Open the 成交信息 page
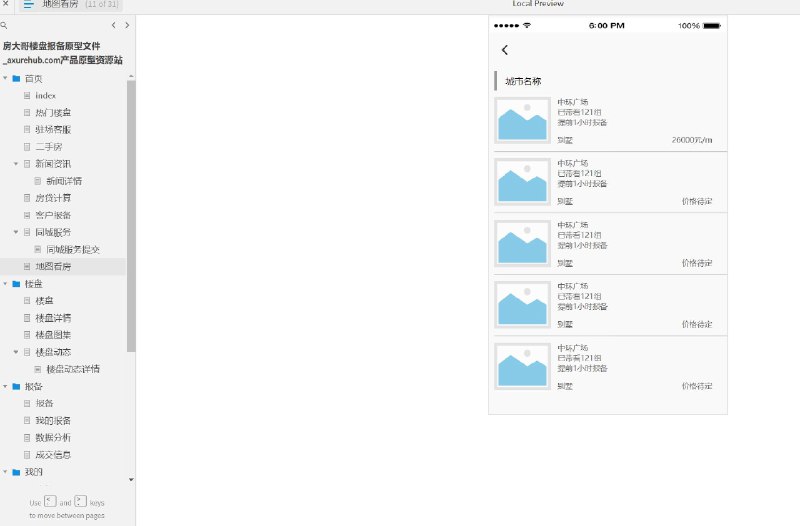The height and width of the screenshot is (526, 800). 53,455
